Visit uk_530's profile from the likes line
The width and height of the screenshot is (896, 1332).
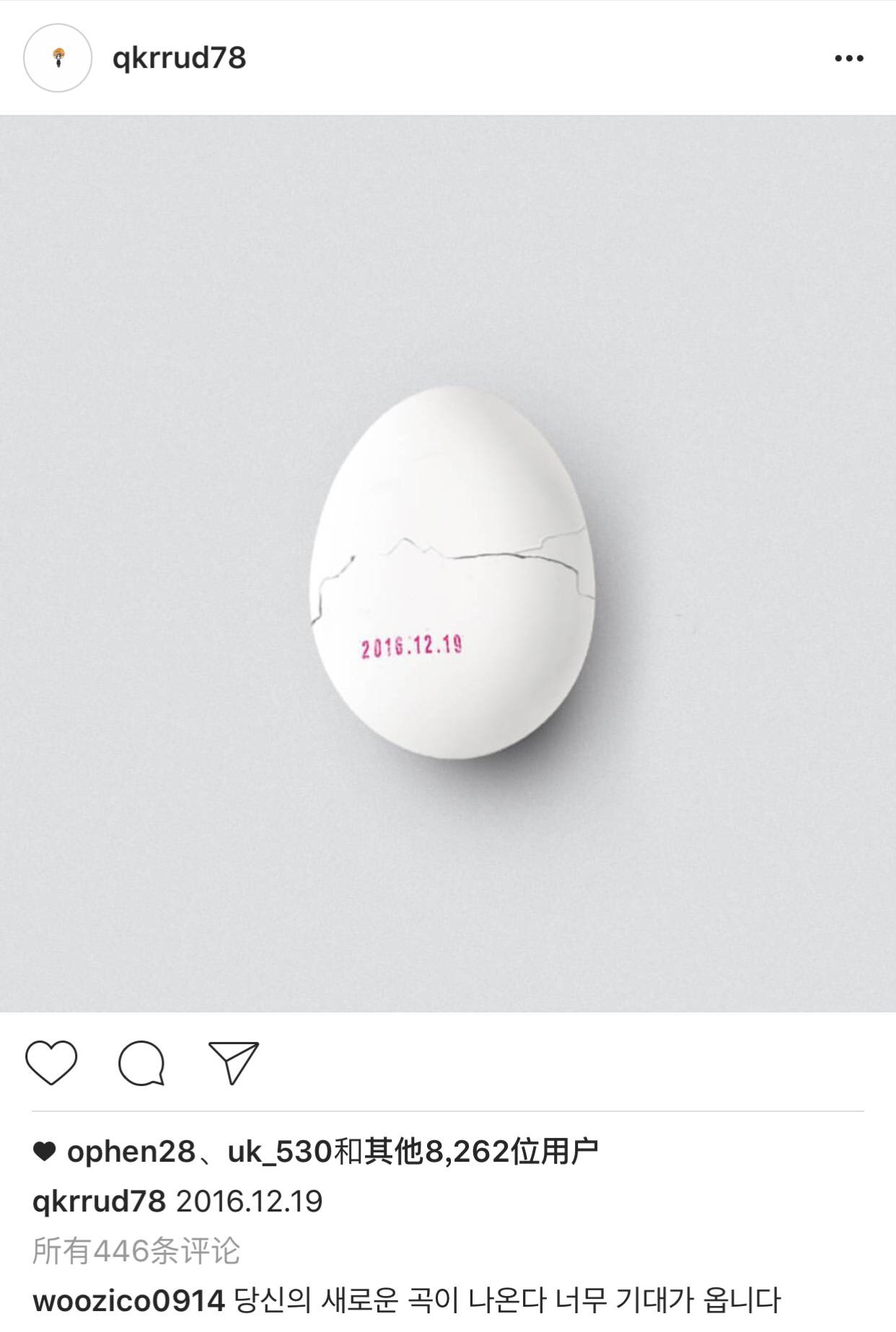(280, 1152)
